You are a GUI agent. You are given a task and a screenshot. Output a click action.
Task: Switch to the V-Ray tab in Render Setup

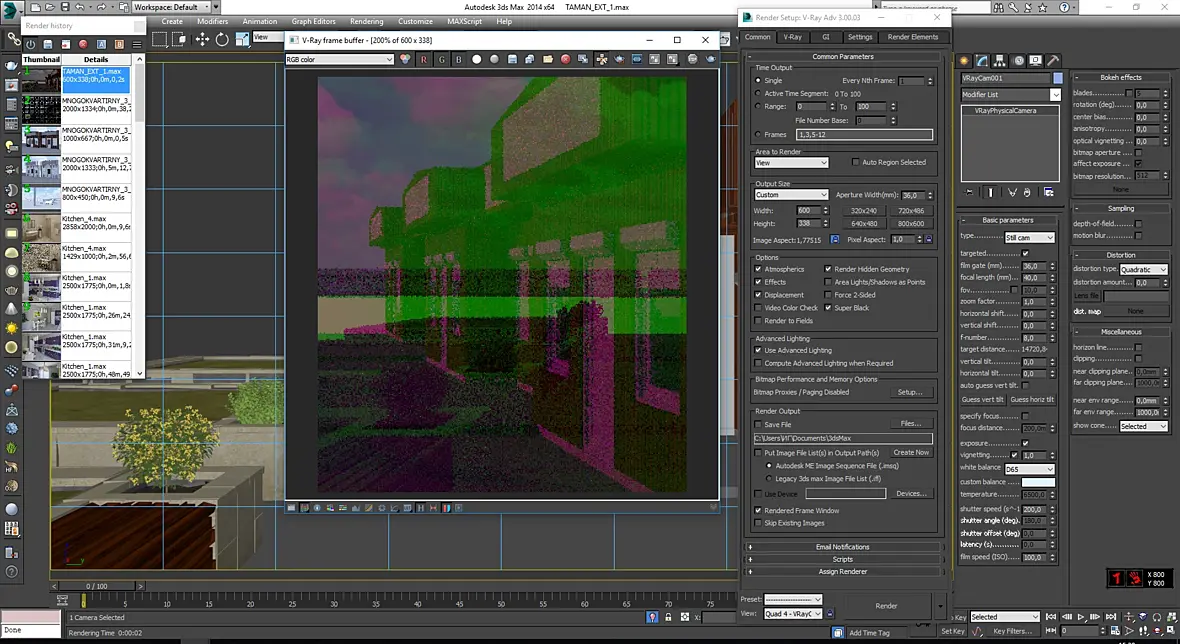click(792, 37)
